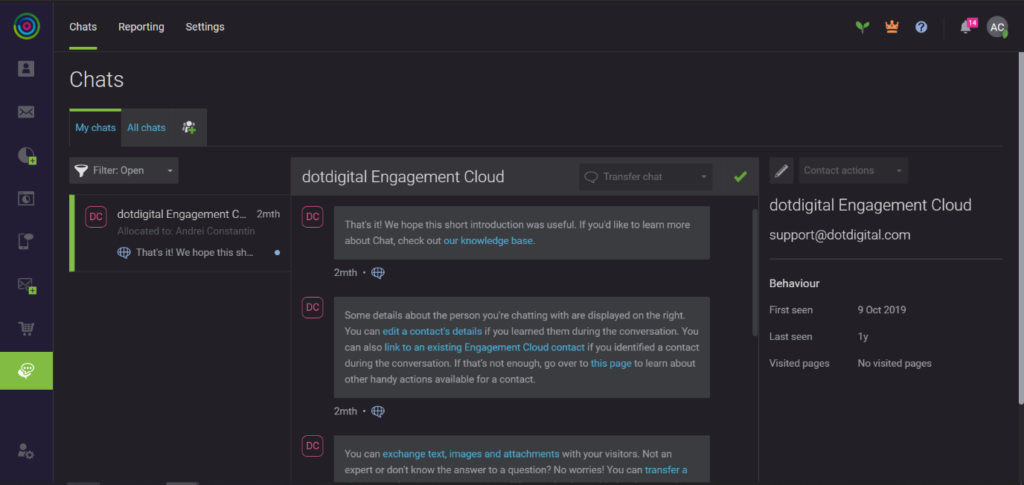The width and height of the screenshot is (1024, 485).
Task: Mark chat resolved with the green checkmark
Action: 740,176
